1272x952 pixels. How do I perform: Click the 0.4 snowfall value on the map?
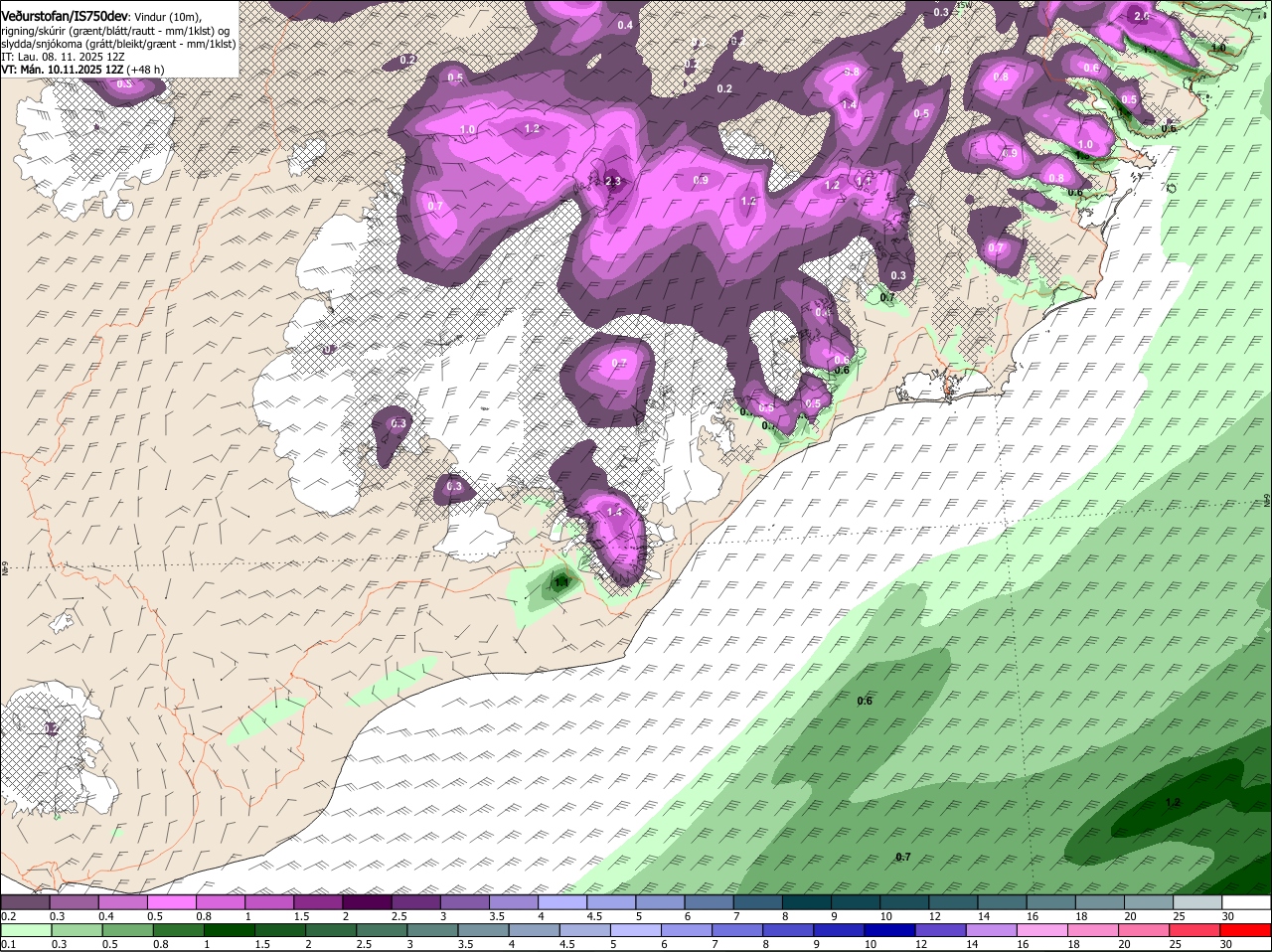tap(625, 25)
